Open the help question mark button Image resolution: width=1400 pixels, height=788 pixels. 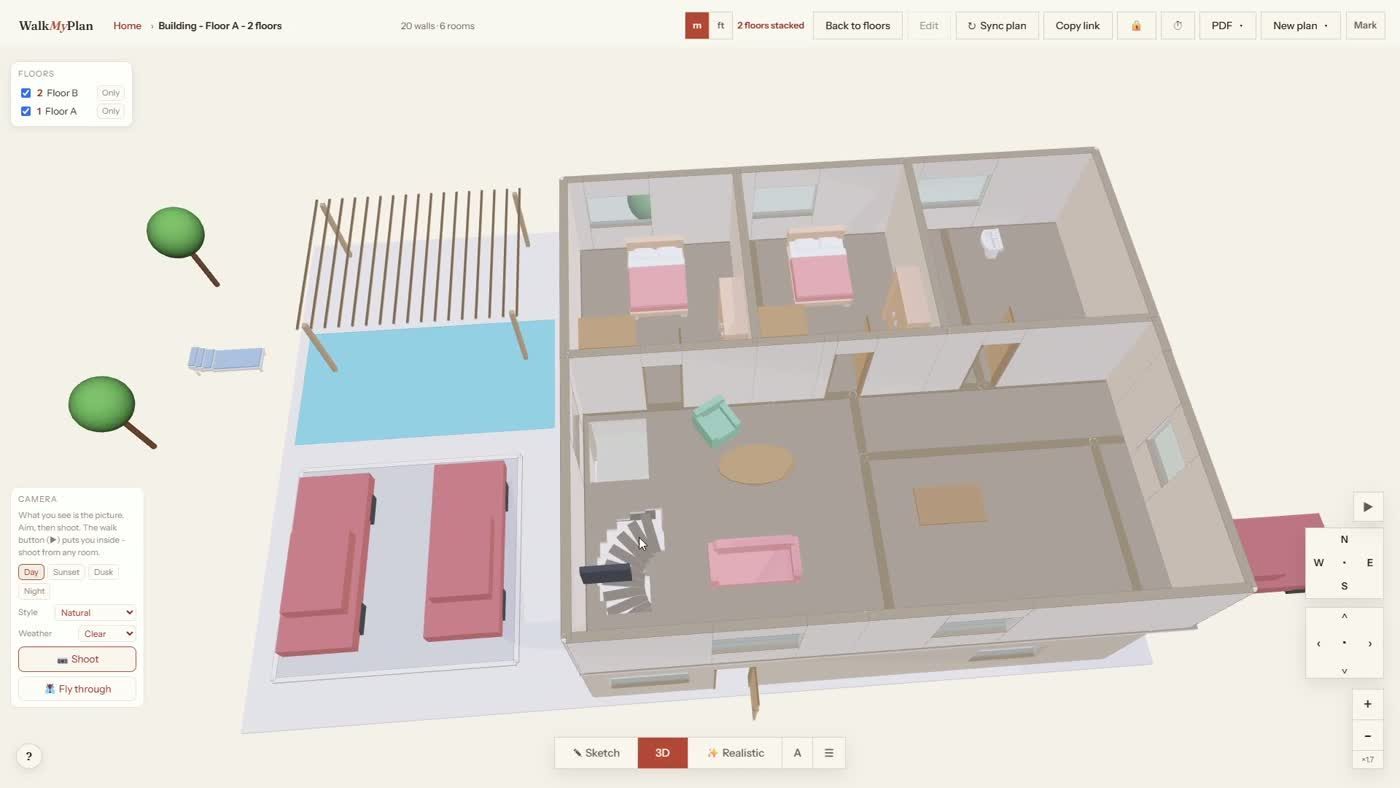click(x=29, y=756)
